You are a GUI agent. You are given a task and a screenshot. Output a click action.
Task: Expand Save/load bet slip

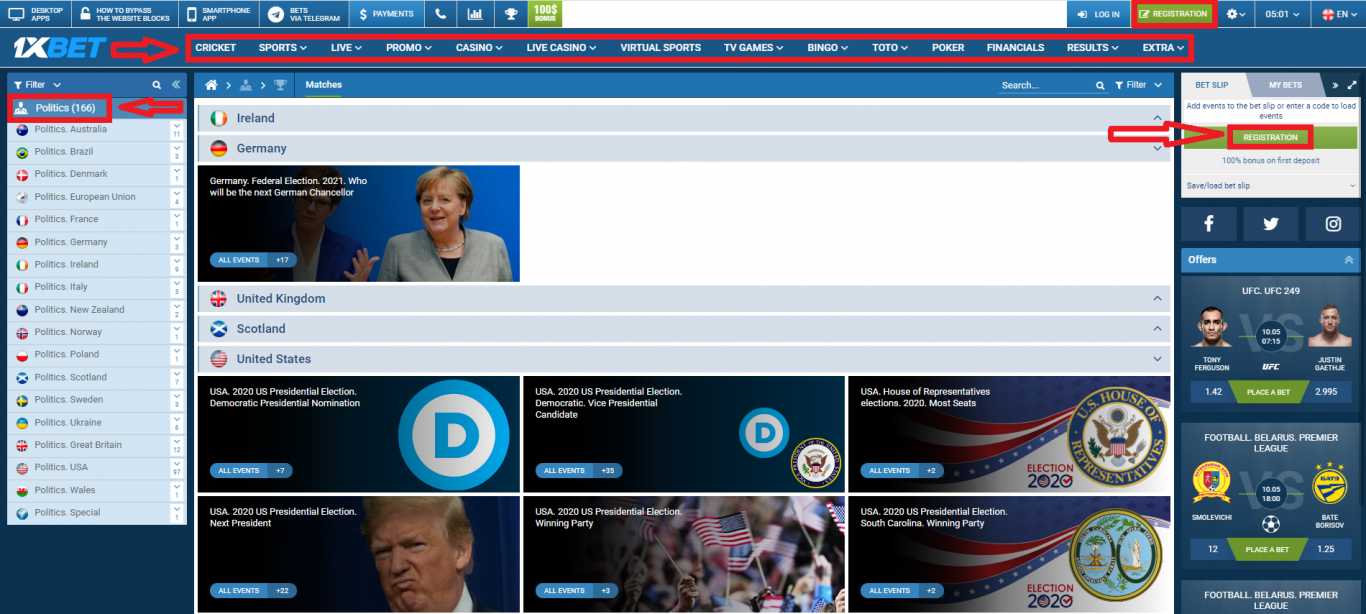[1270, 186]
